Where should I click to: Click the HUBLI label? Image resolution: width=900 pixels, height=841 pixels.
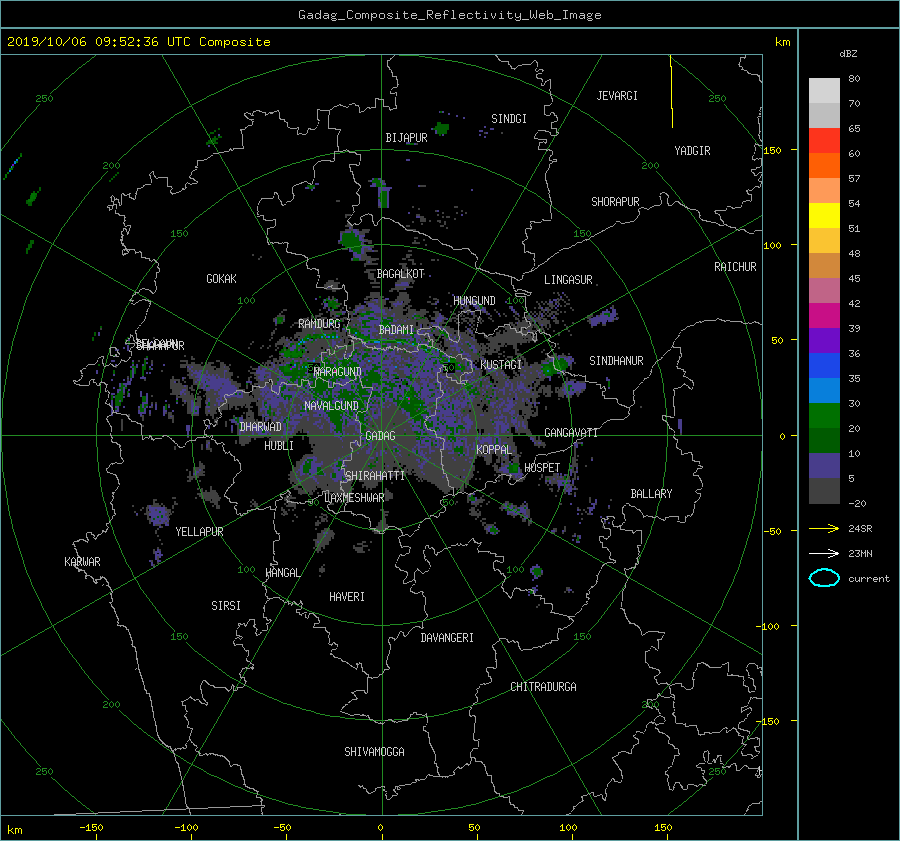(x=279, y=446)
